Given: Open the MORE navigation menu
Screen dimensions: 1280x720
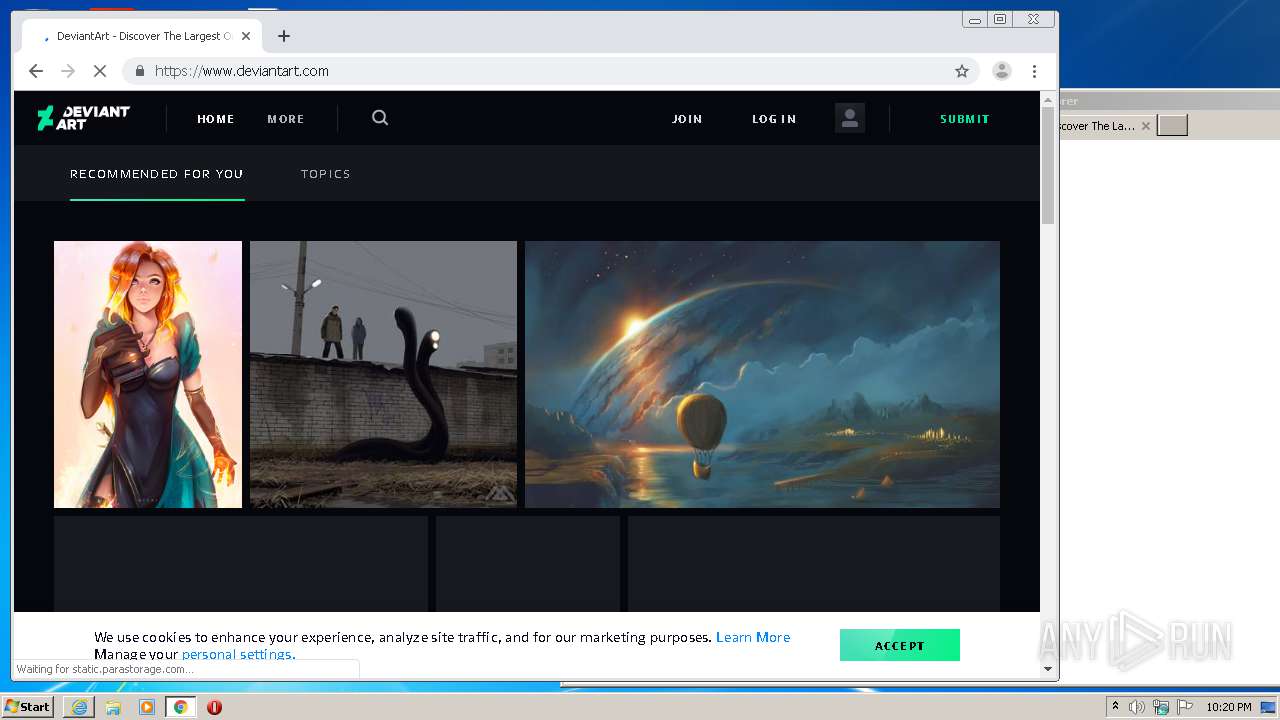Looking at the screenshot, I should (x=285, y=119).
